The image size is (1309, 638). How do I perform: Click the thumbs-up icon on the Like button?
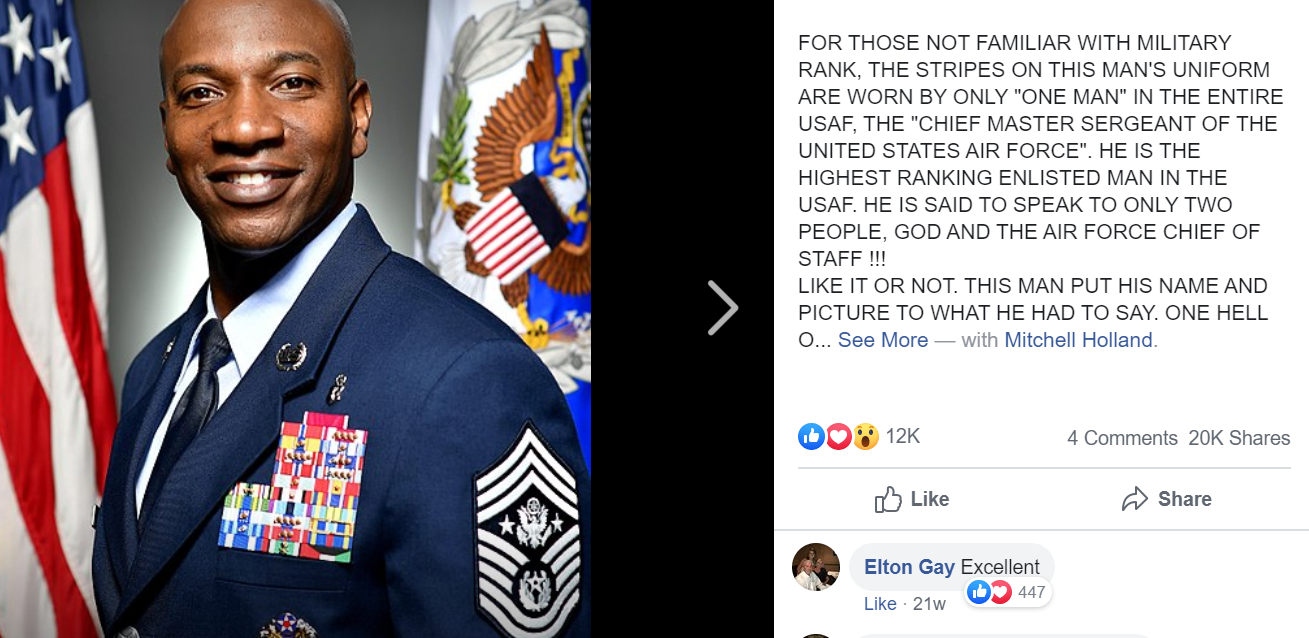click(888, 499)
